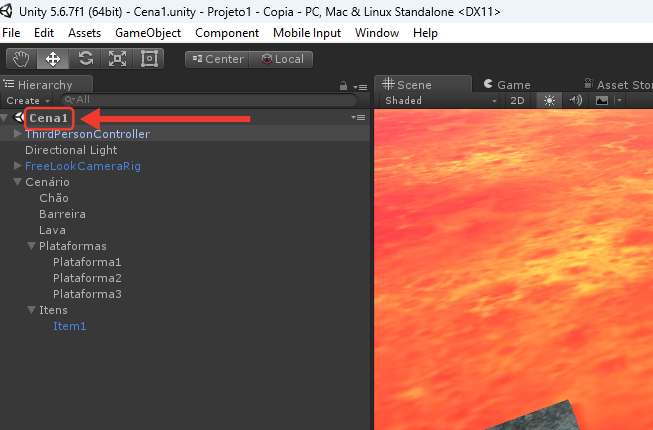
Task: Open the Shaded draw mode dropdown
Action: [x=441, y=100]
